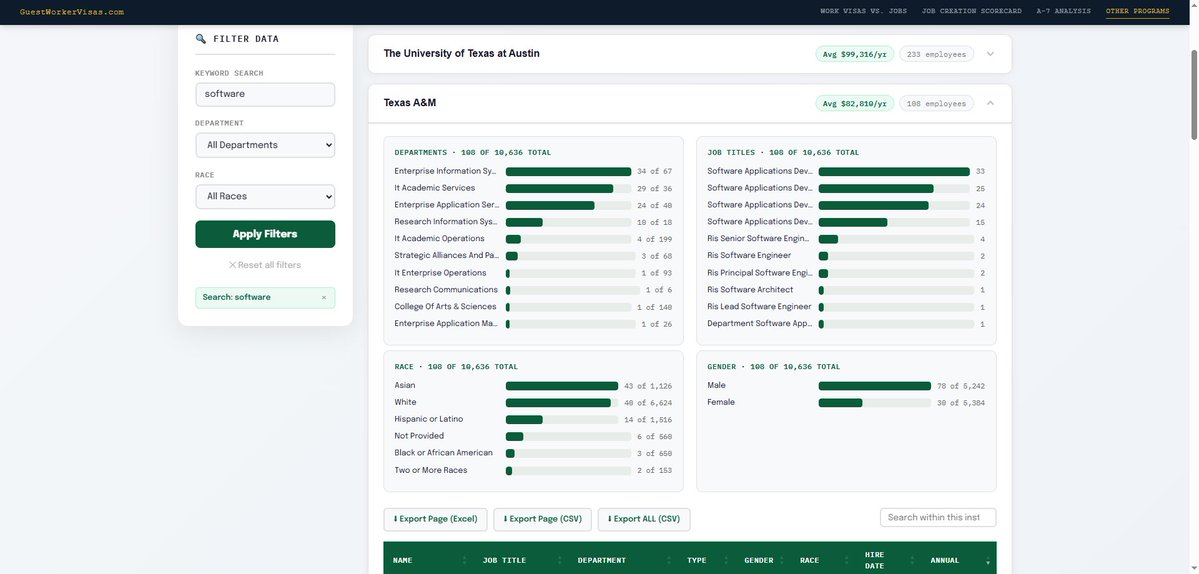This screenshot has width=1199, height=574.
Task: Sort table by Name column
Action: [x=428, y=560]
